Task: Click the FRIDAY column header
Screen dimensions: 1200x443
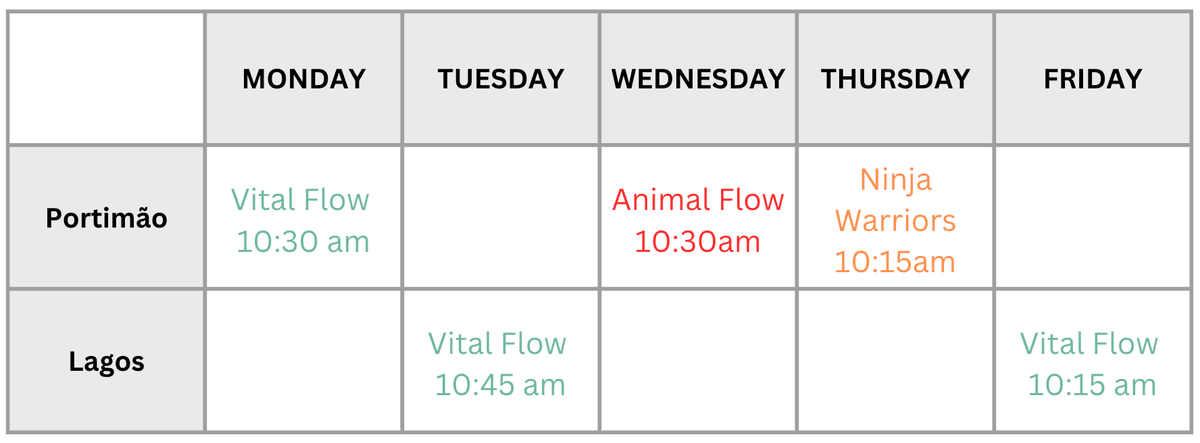Action: tap(1092, 79)
